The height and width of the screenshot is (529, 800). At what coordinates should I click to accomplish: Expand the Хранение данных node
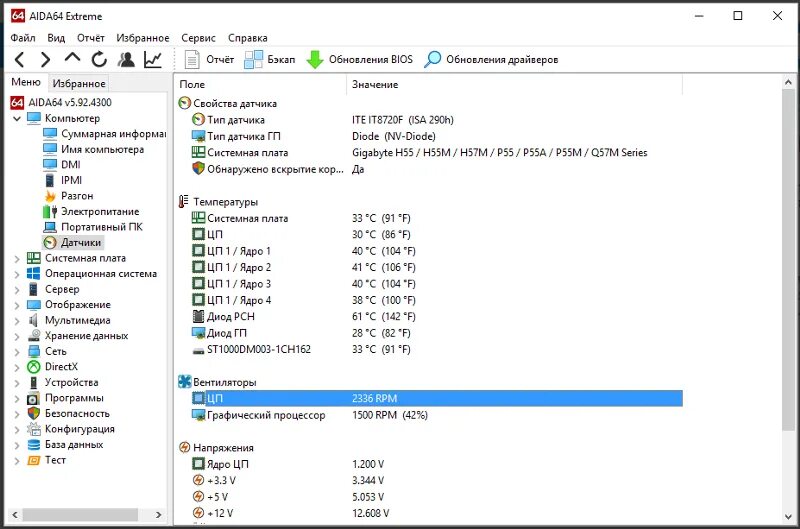coord(17,336)
